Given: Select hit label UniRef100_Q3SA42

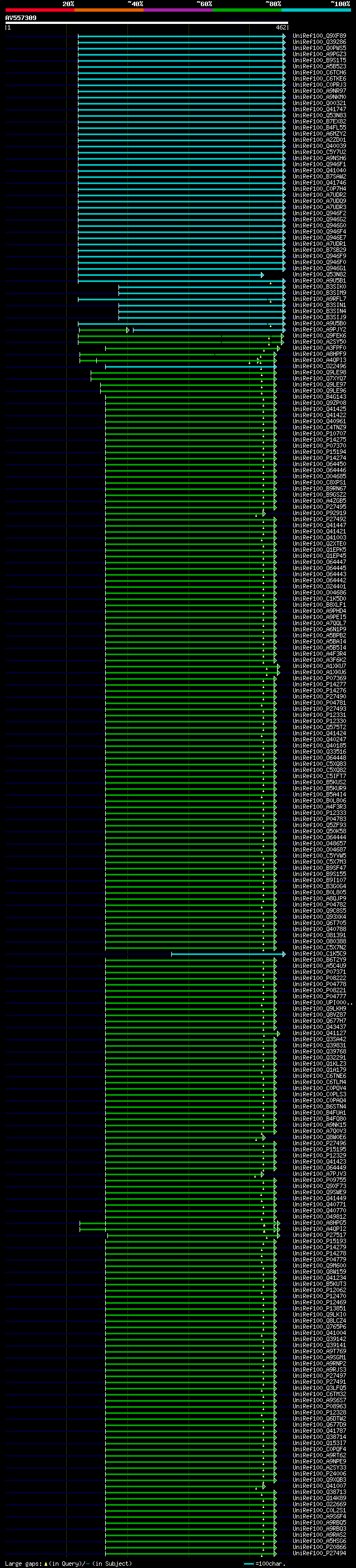Looking at the screenshot, I should 319,1039.
